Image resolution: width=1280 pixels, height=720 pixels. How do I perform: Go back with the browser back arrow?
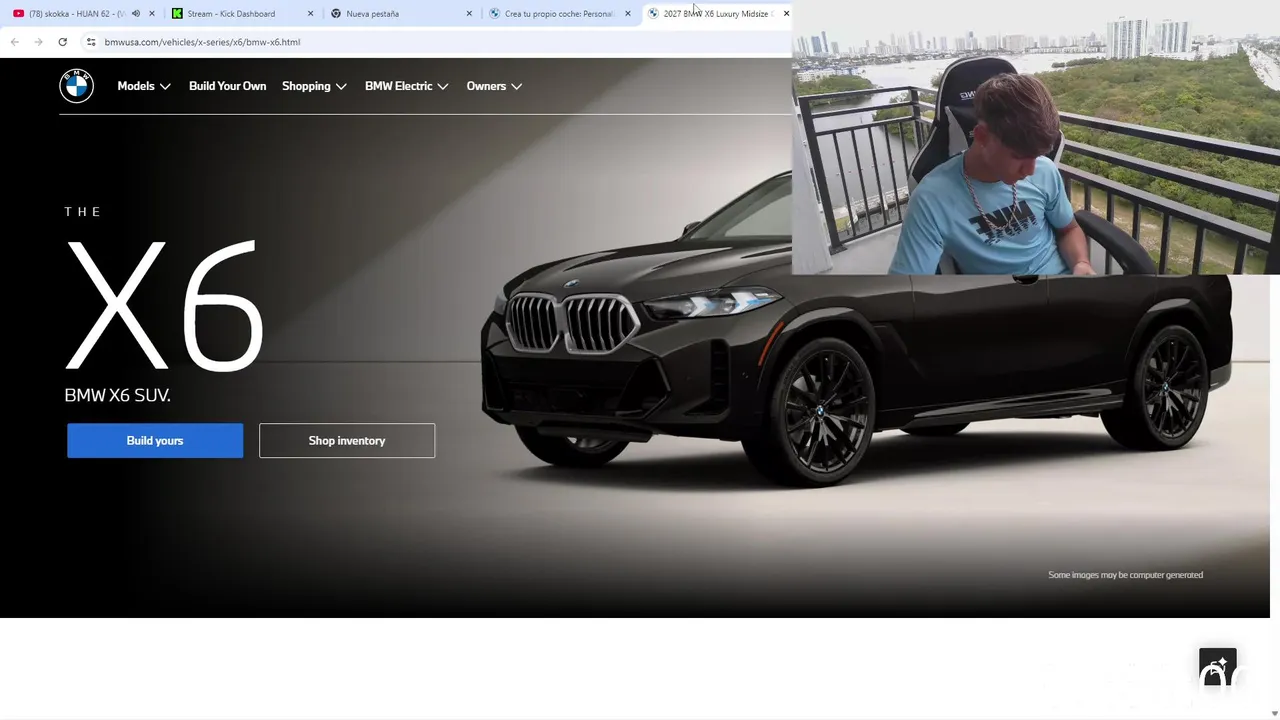[x=14, y=42]
